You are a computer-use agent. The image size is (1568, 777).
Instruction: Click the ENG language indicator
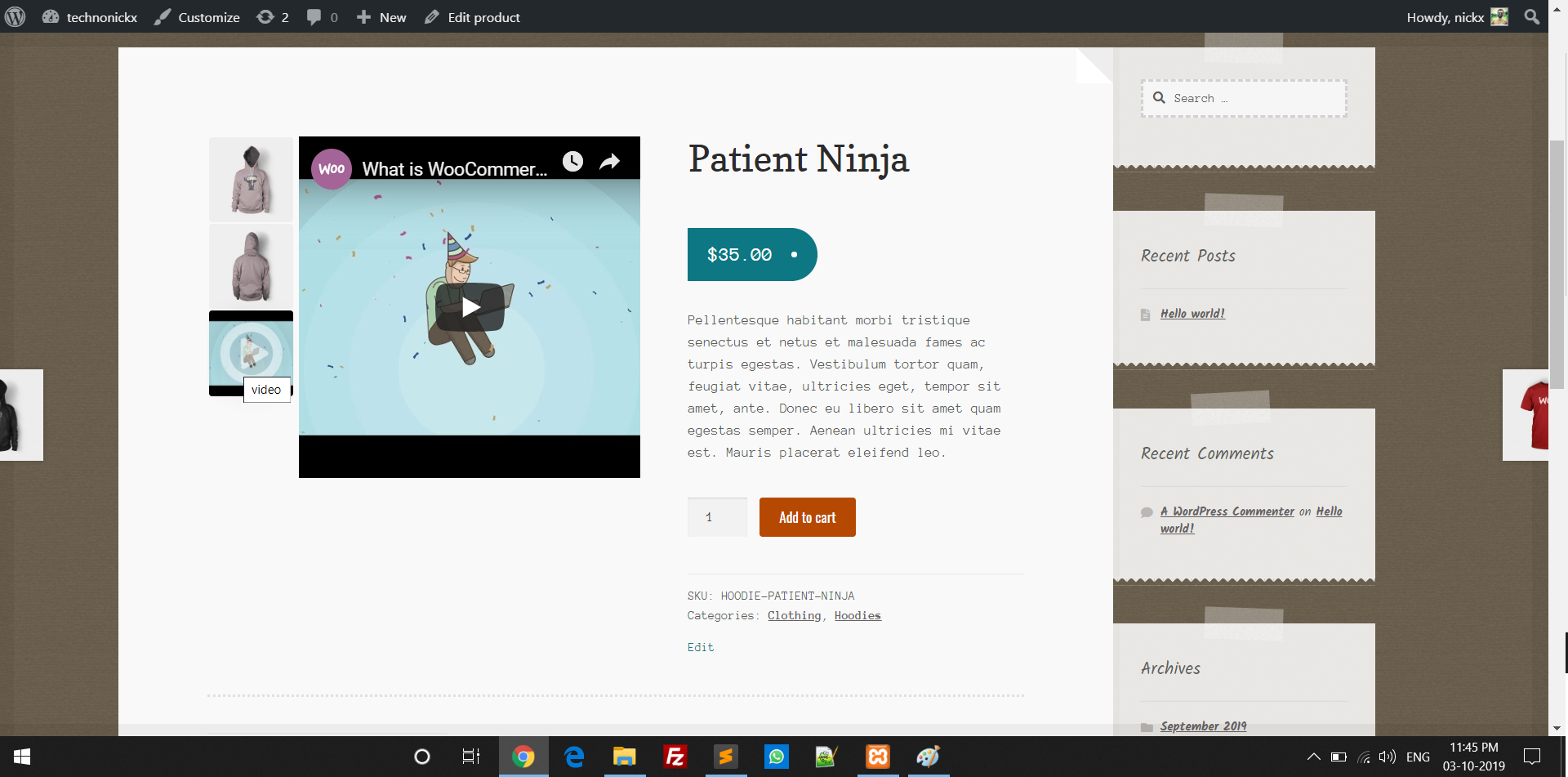[1418, 757]
